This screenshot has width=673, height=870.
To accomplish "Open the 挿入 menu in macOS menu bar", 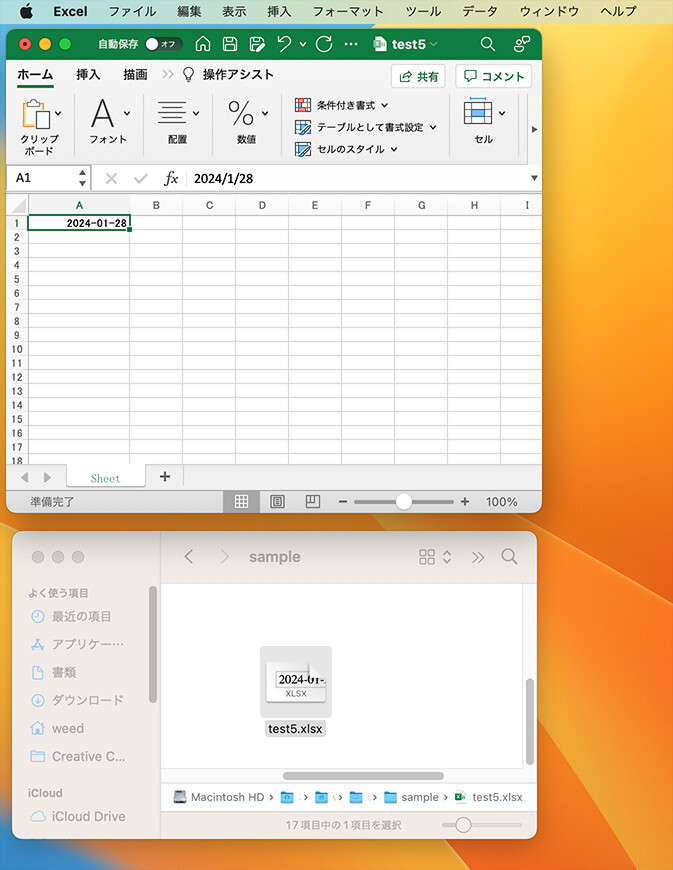I will [x=279, y=11].
